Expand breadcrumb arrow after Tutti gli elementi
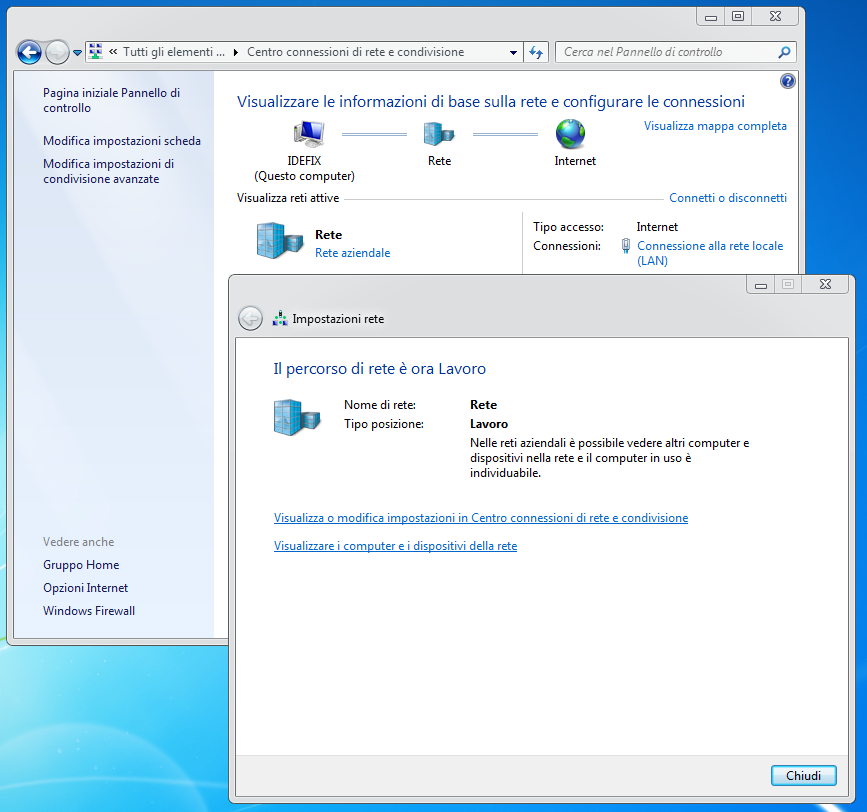Viewport: 867px width, 812px height. (x=235, y=52)
